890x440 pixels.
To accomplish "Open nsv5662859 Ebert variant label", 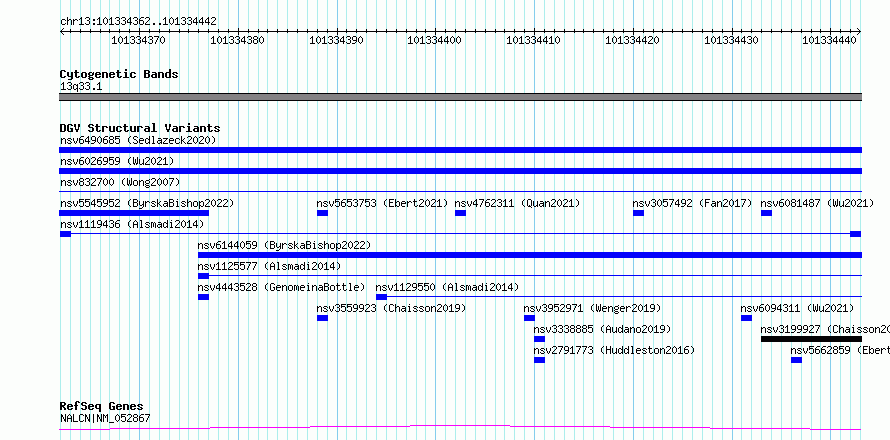I will (x=840, y=350).
